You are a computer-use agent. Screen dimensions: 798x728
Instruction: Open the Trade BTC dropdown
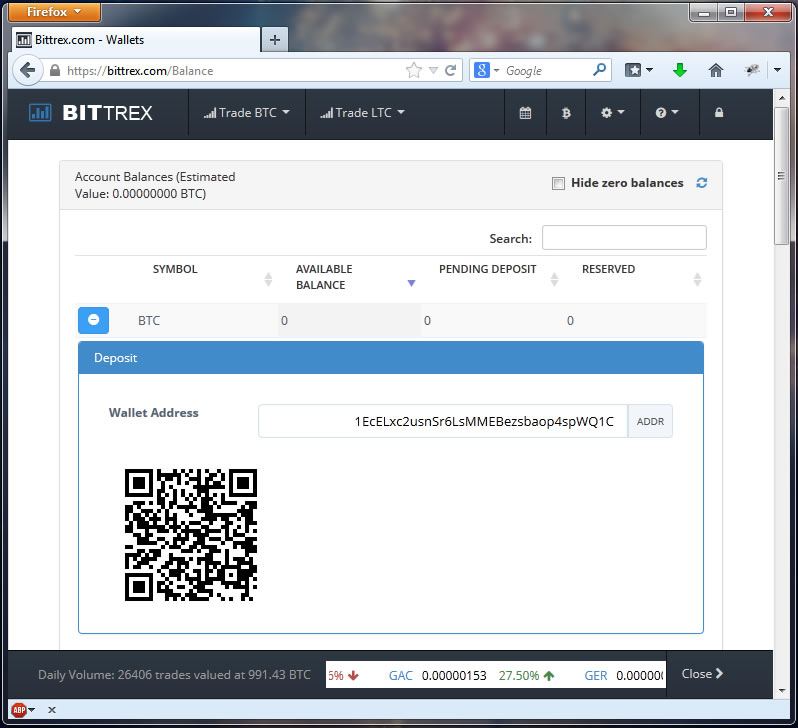246,113
